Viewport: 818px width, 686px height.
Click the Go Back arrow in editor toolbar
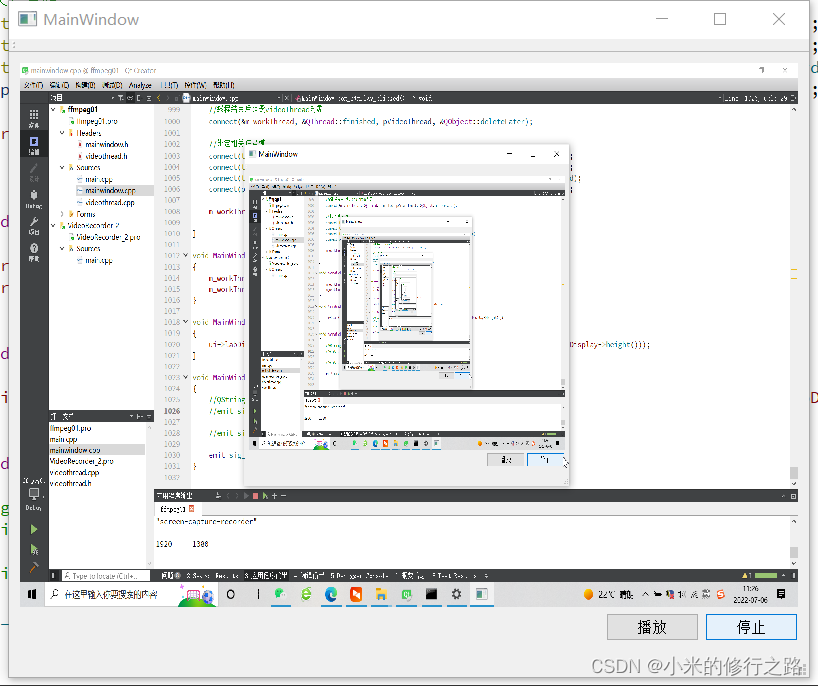[x=159, y=98]
